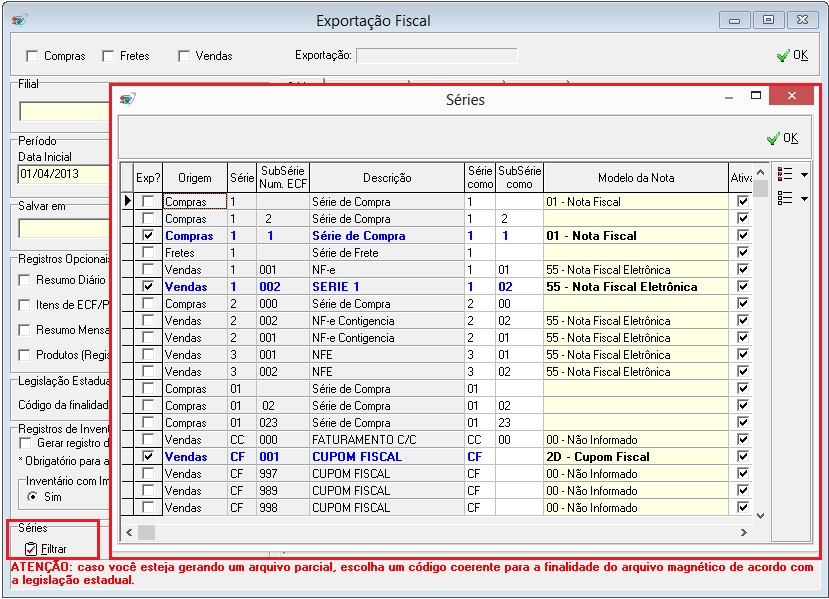
Task: Click the Descrição column header
Action: [387, 178]
